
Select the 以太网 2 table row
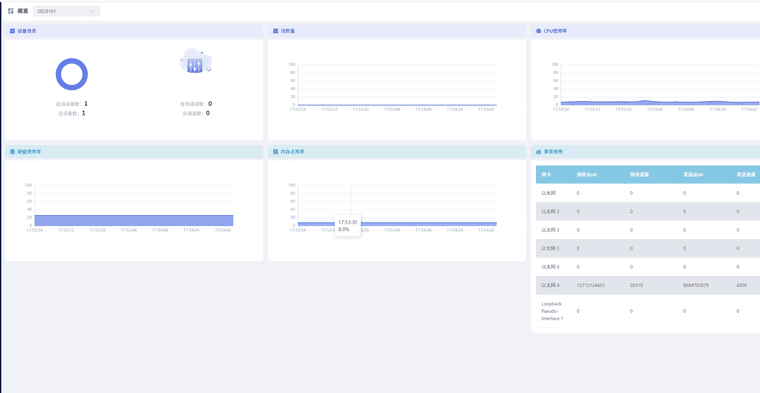648,211
